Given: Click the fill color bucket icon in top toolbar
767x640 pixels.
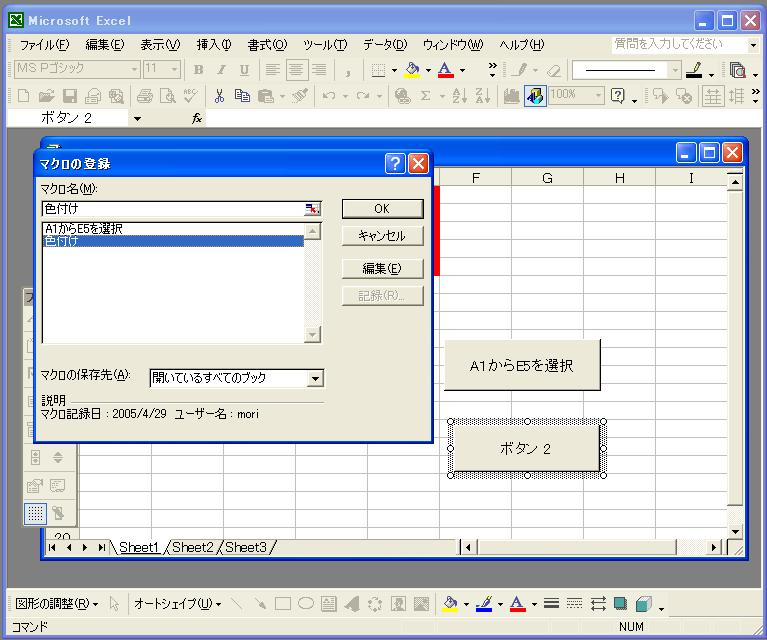Looking at the screenshot, I should pos(412,70).
